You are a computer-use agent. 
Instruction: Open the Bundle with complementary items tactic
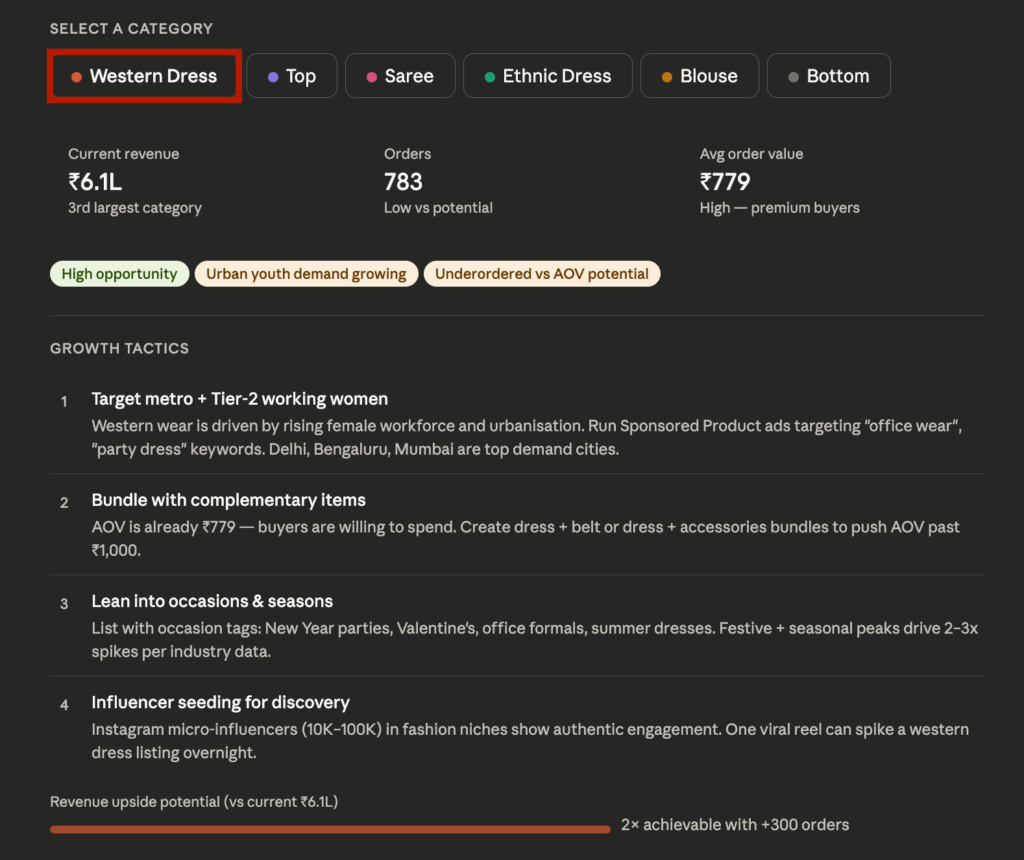(228, 500)
